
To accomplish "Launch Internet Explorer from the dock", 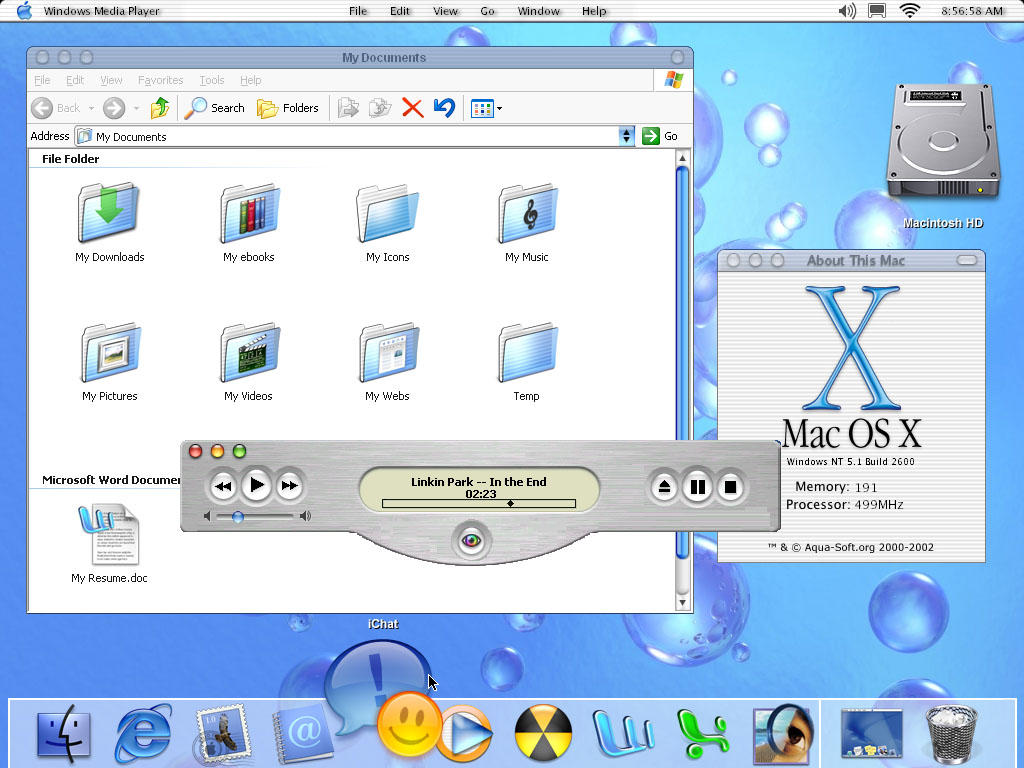I will pos(144,734).
